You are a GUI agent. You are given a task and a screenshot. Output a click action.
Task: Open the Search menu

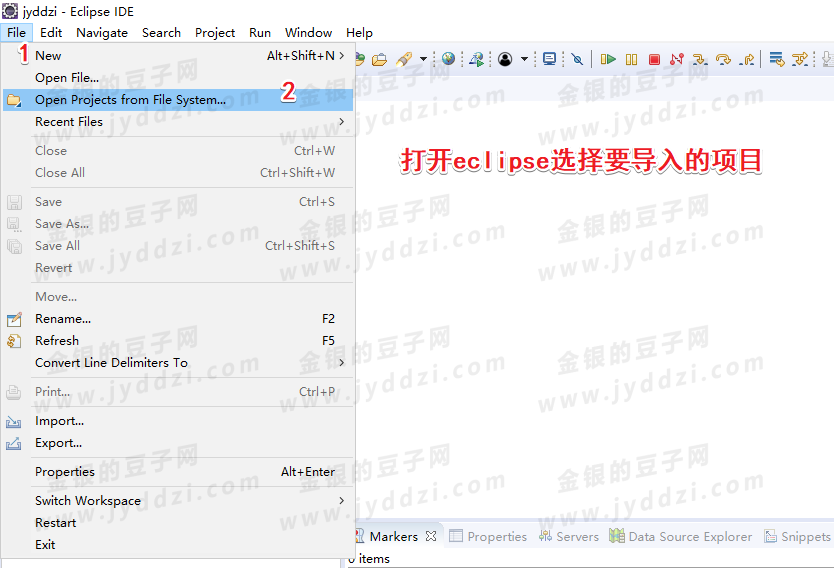tap(161, 32)
